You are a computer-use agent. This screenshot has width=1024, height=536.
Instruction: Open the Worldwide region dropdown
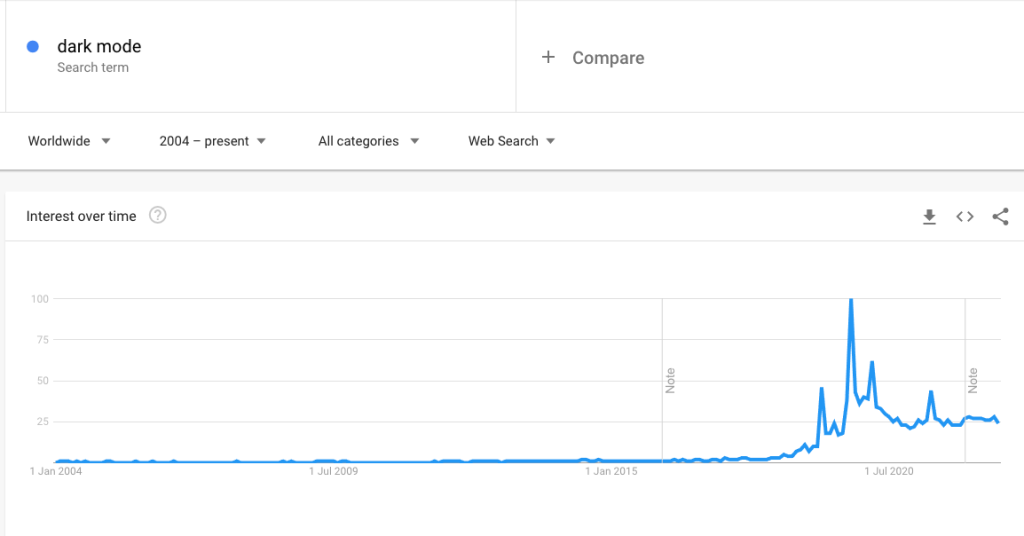[69, 141]
